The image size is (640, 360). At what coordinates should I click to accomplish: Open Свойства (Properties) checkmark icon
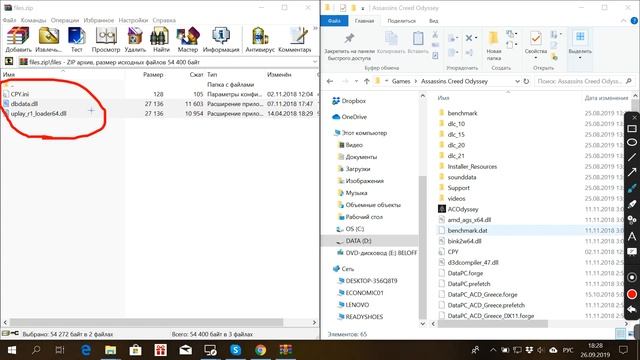click(536, 38)
